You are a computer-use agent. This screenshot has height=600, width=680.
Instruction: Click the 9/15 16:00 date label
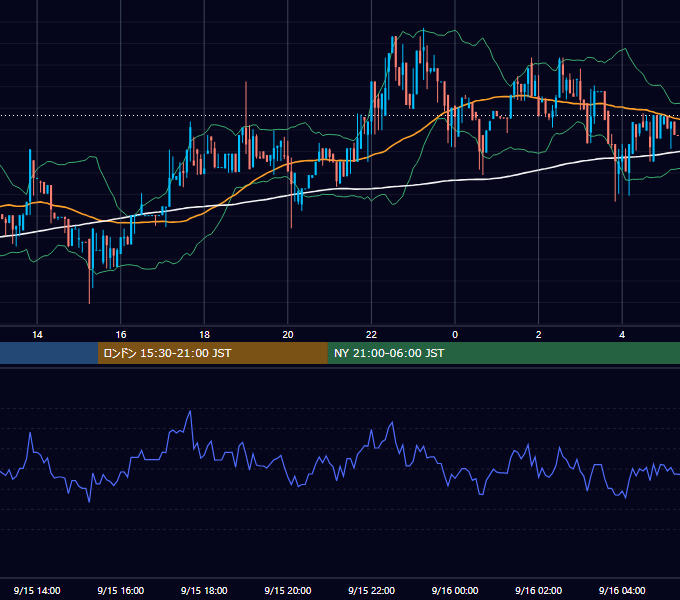(121, 590)
